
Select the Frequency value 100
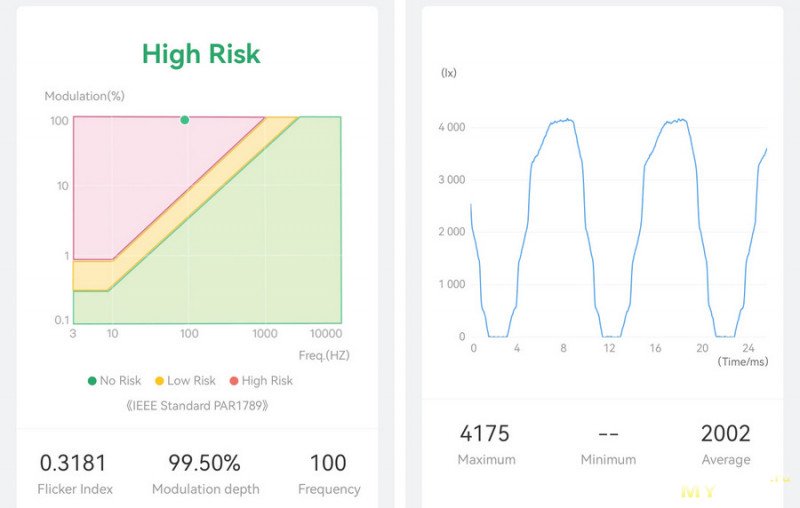(328, 463)
